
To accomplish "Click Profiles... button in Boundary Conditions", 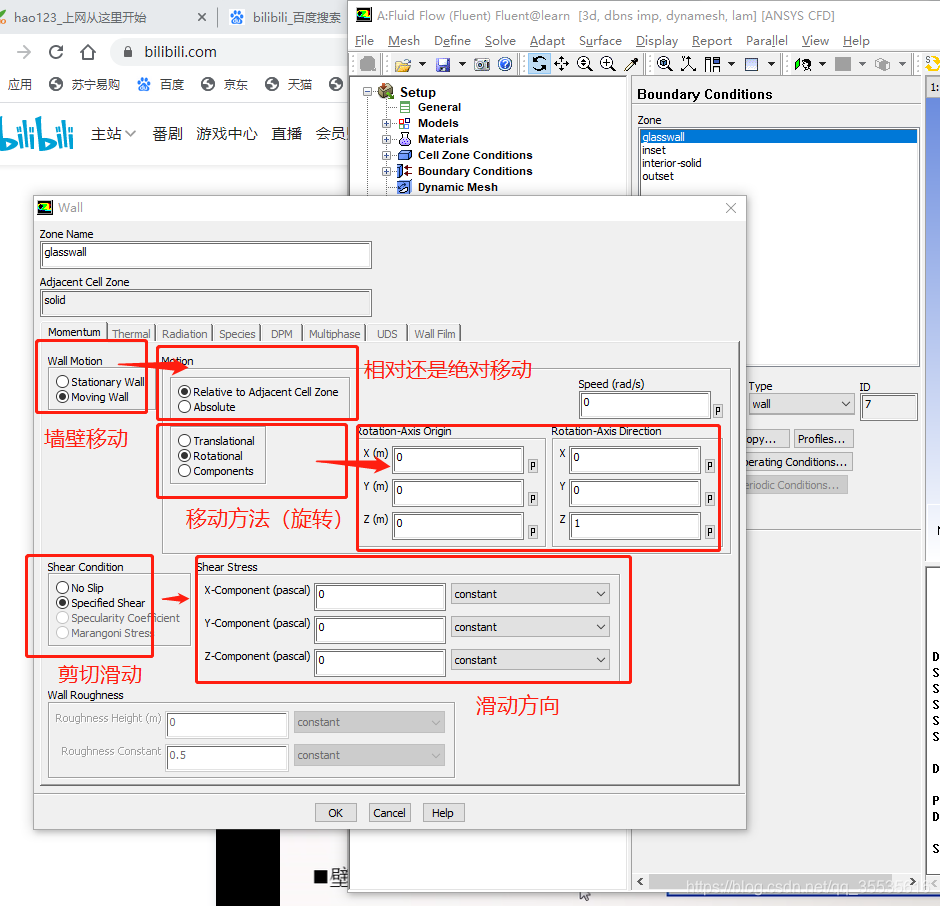I will click(x=822, y=439).
